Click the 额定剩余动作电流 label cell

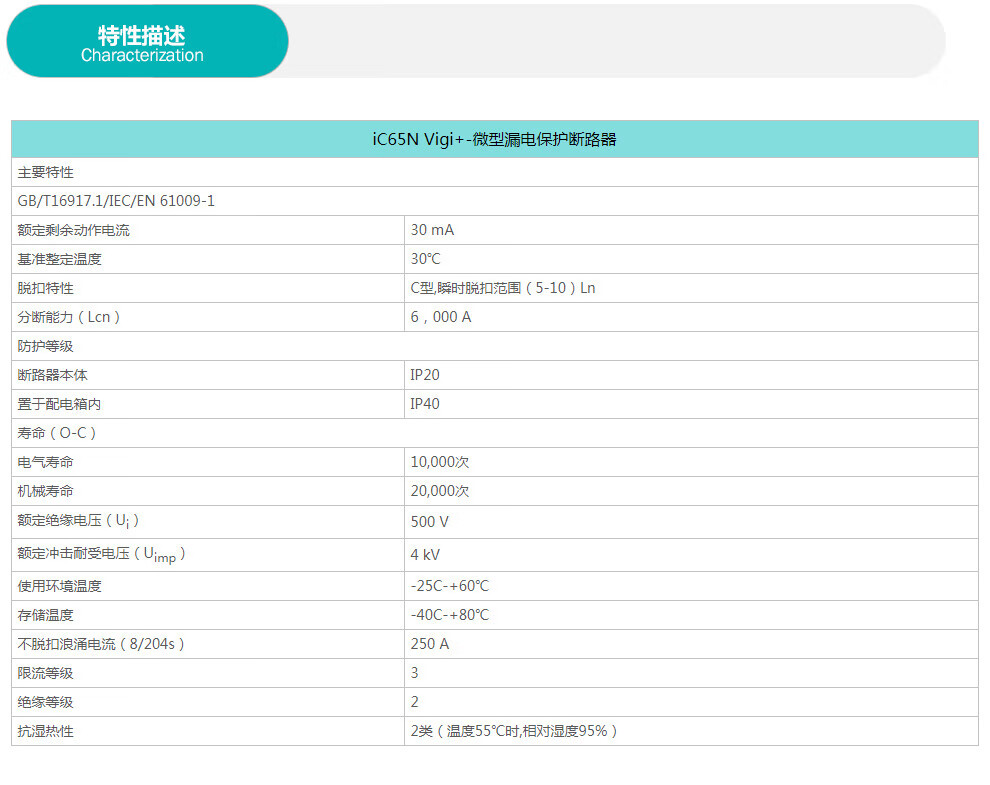pyautogui.click(x=208, y=230)
